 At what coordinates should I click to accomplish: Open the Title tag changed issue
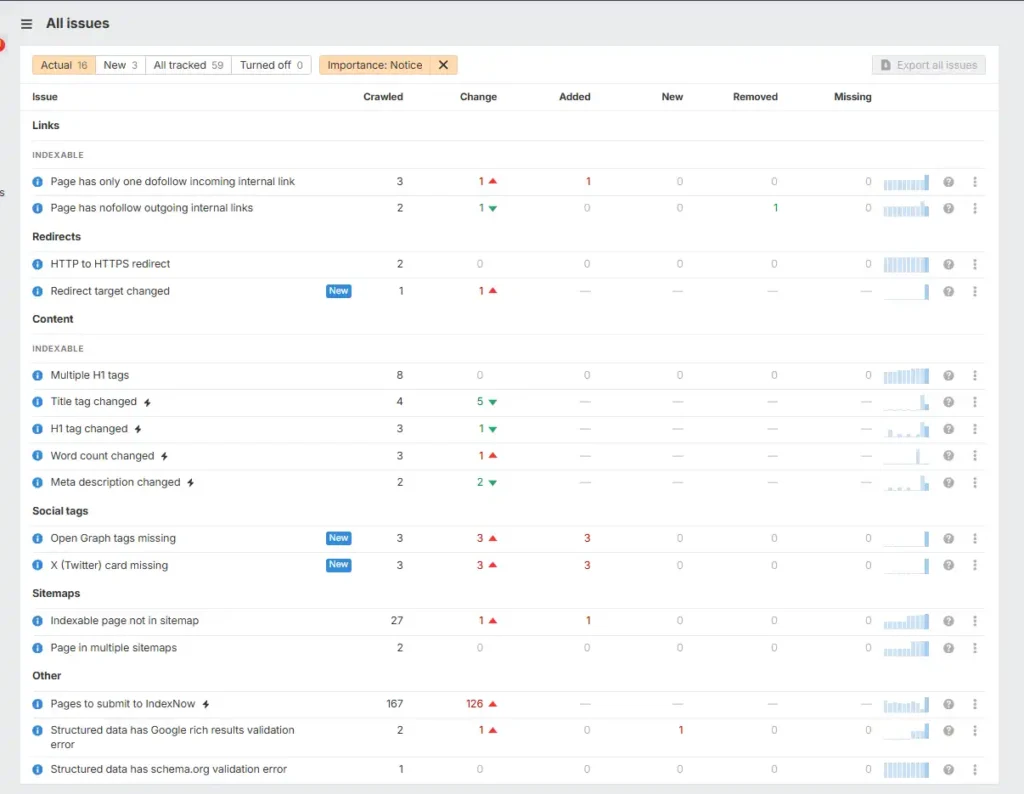point(93,402)
